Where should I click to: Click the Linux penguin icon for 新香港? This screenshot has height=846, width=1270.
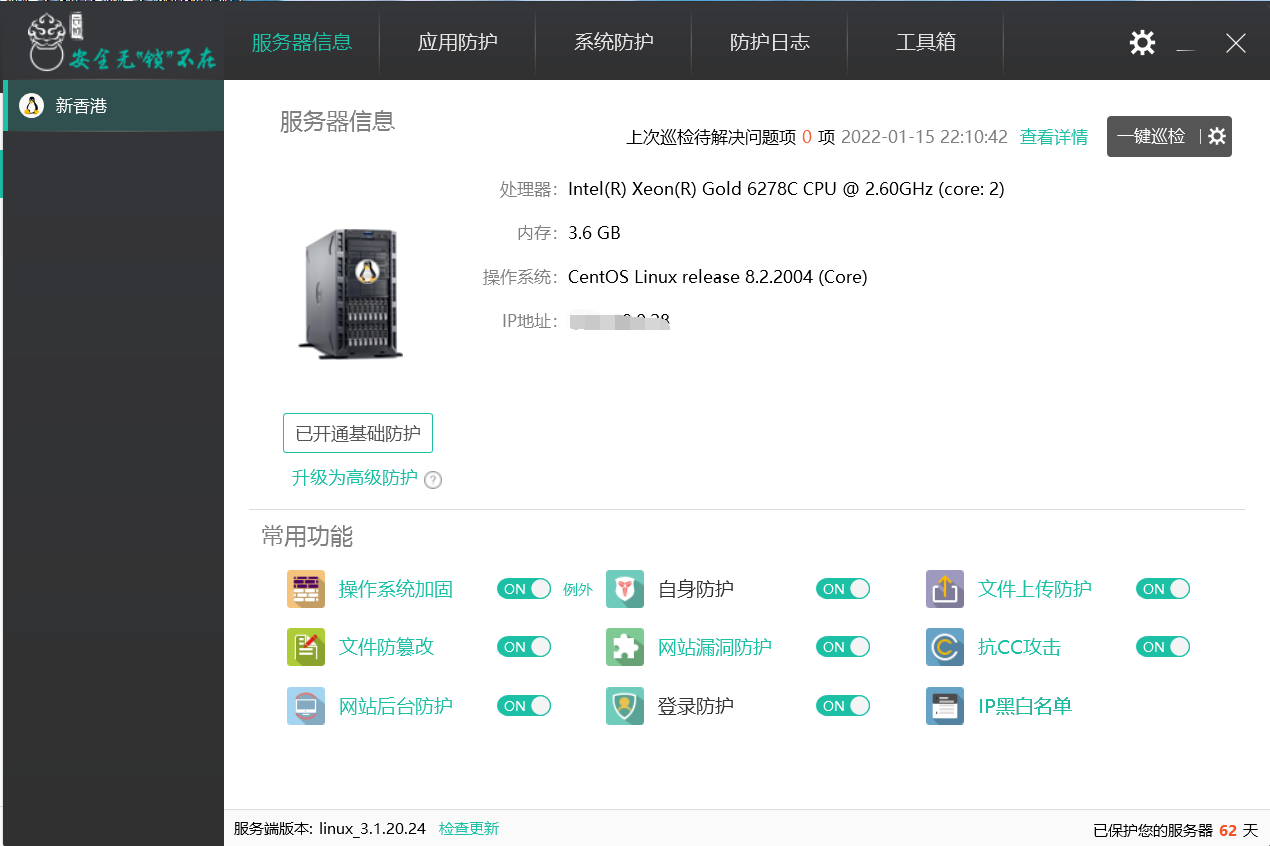coord(31,106)
